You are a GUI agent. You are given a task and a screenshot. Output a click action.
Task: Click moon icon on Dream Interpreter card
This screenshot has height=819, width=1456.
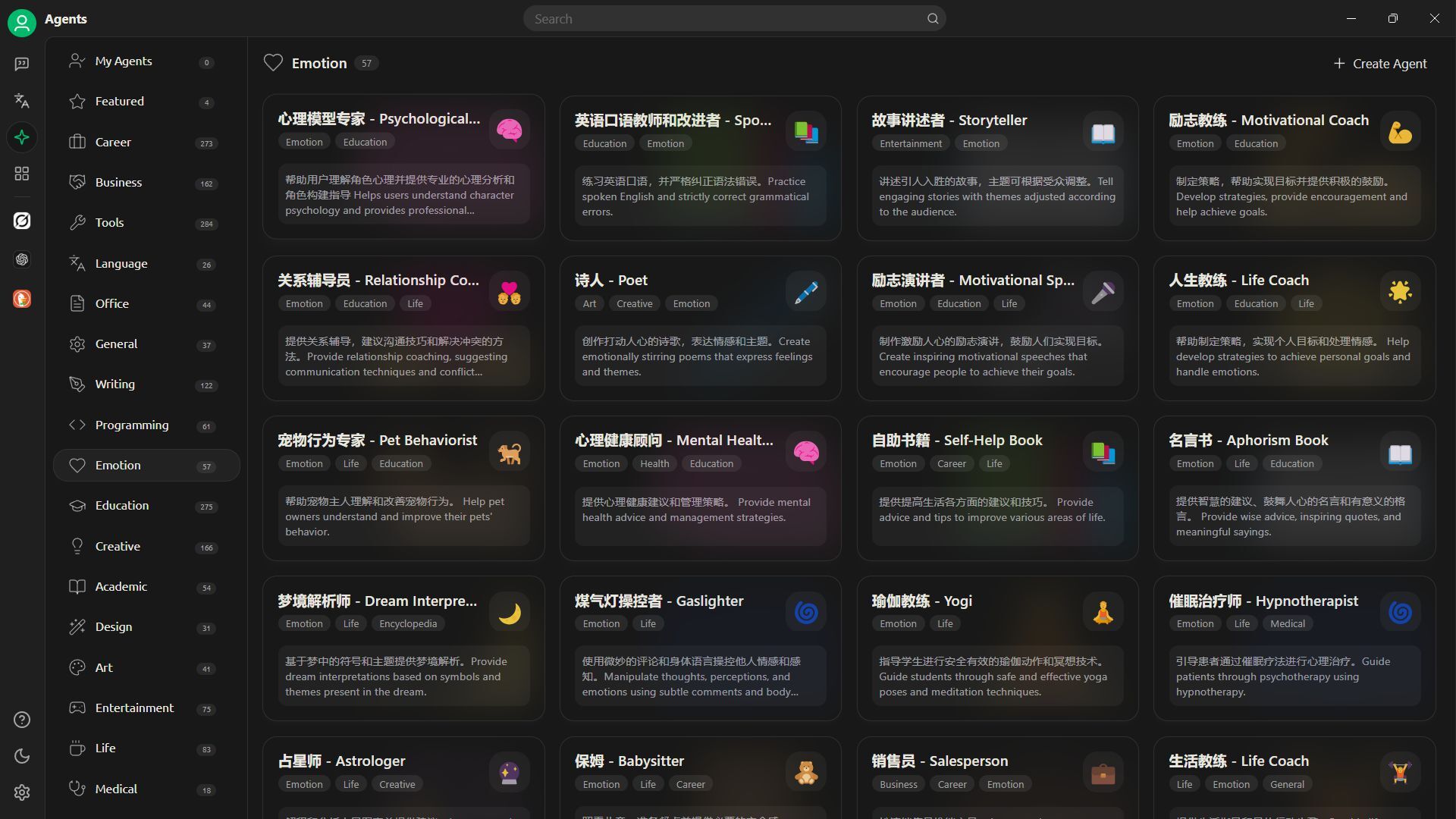509,613
